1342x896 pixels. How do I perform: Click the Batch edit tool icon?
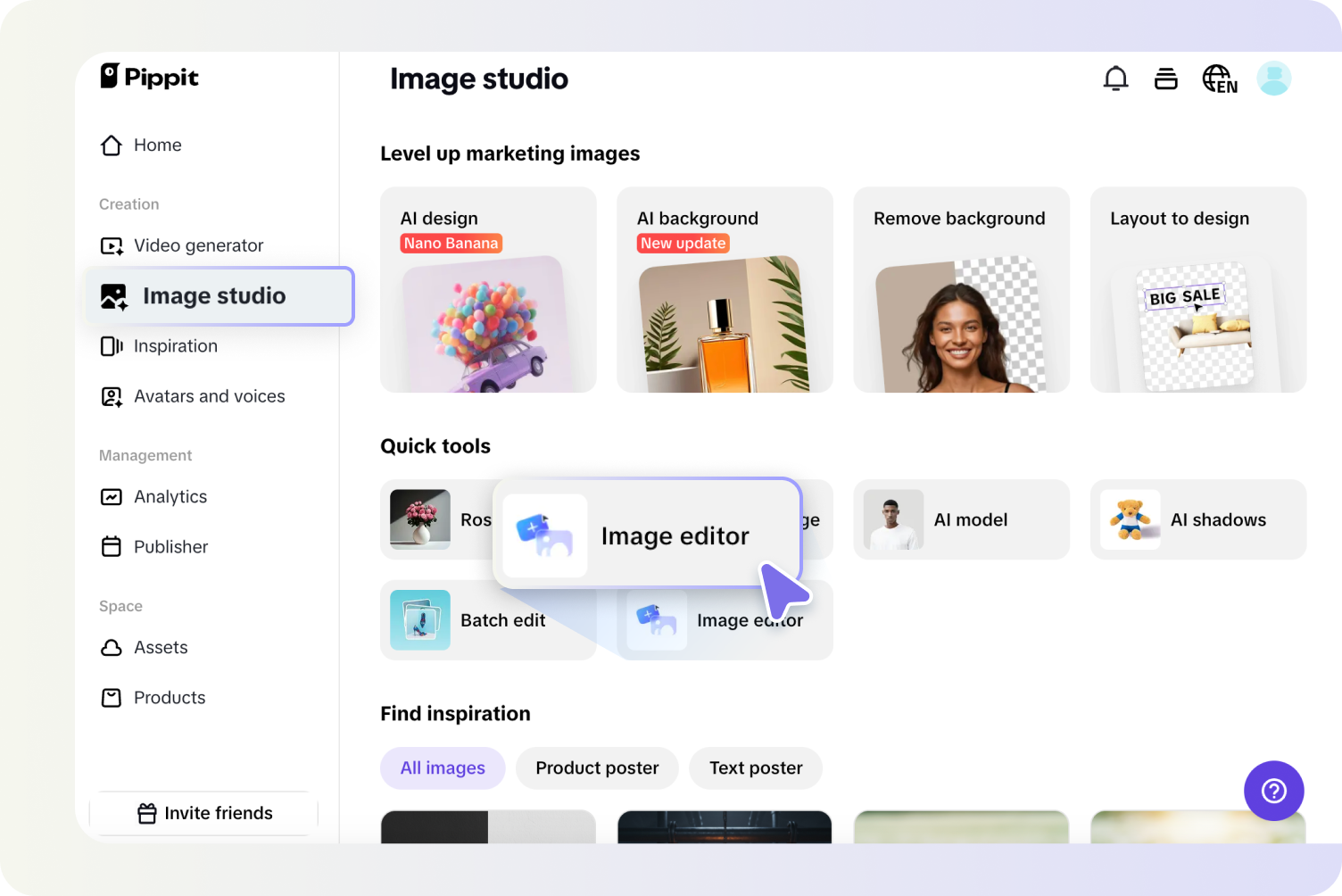tap(420, 620)
